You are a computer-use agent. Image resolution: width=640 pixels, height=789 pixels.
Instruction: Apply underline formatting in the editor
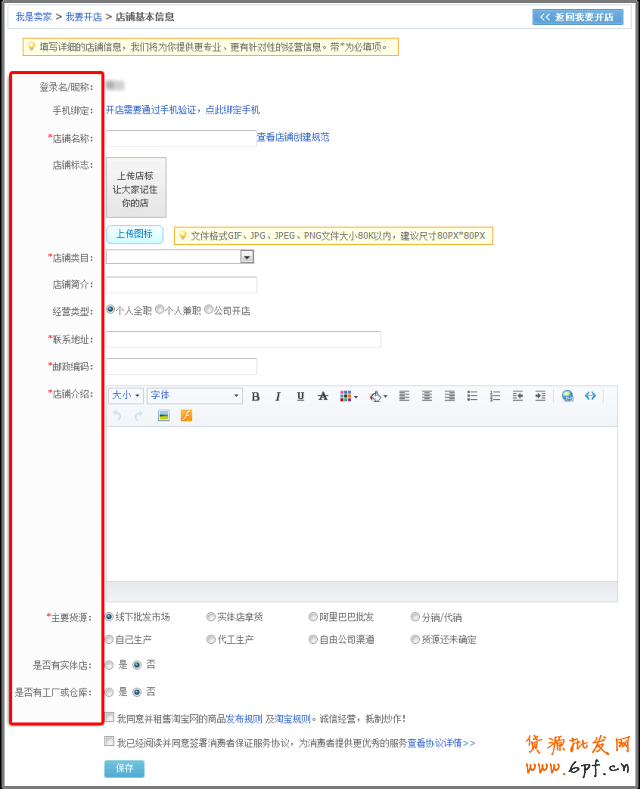pos(300,396)
